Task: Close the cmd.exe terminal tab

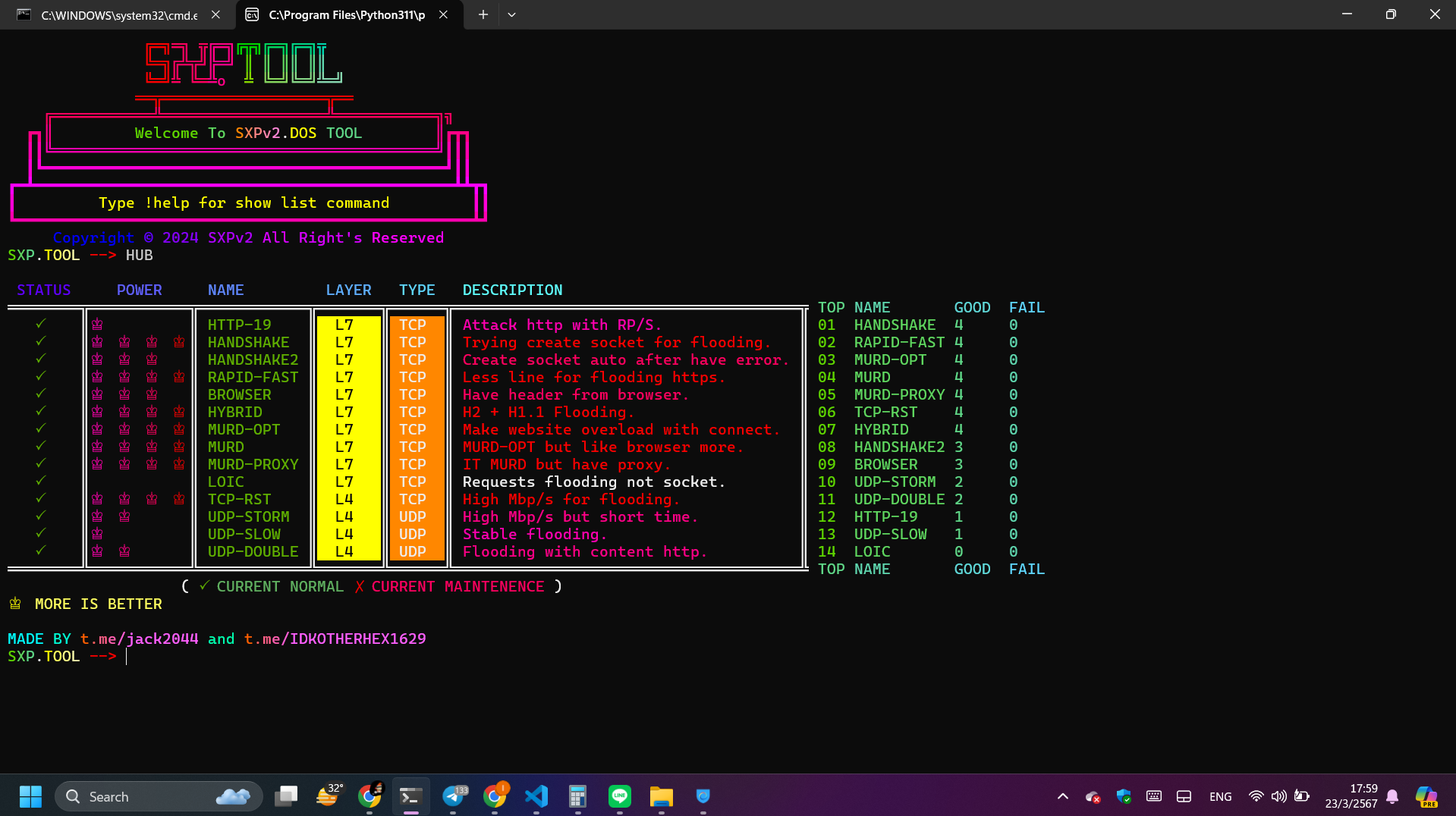Action: [x=215, y=14]
